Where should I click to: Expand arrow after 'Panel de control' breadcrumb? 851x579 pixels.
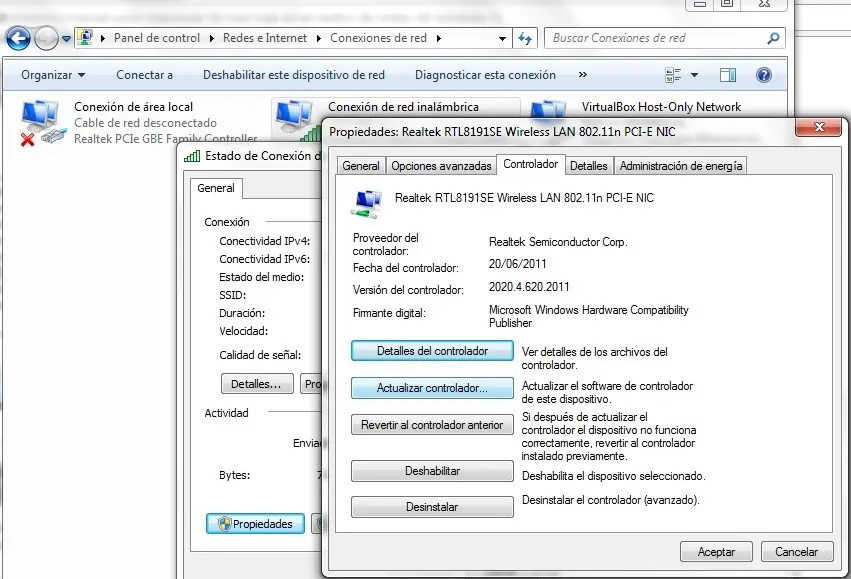point(211,39)
